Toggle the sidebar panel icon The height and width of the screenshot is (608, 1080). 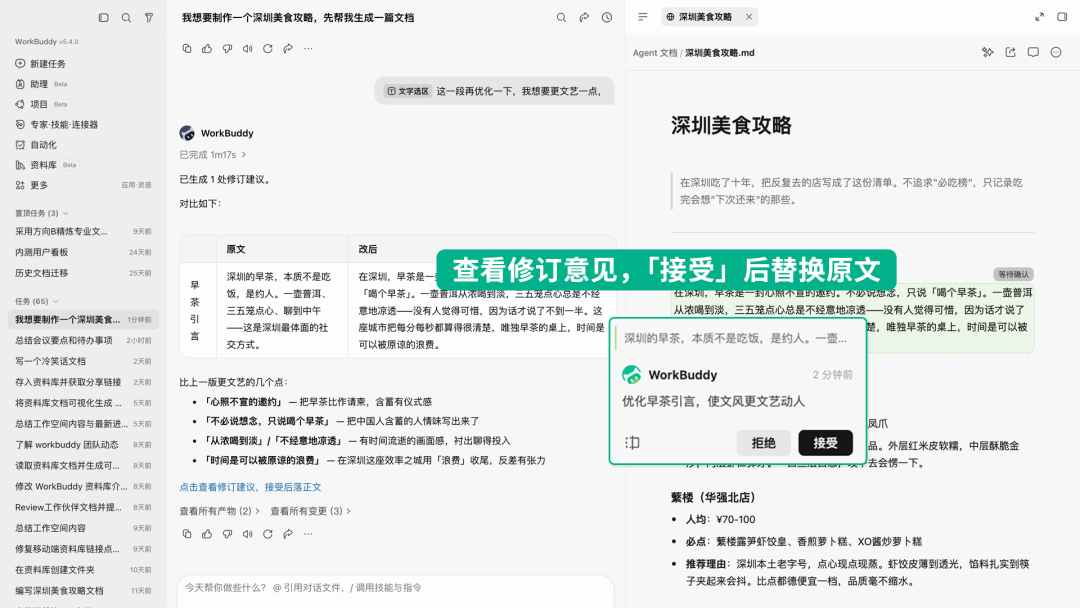[x=103, y=18]
